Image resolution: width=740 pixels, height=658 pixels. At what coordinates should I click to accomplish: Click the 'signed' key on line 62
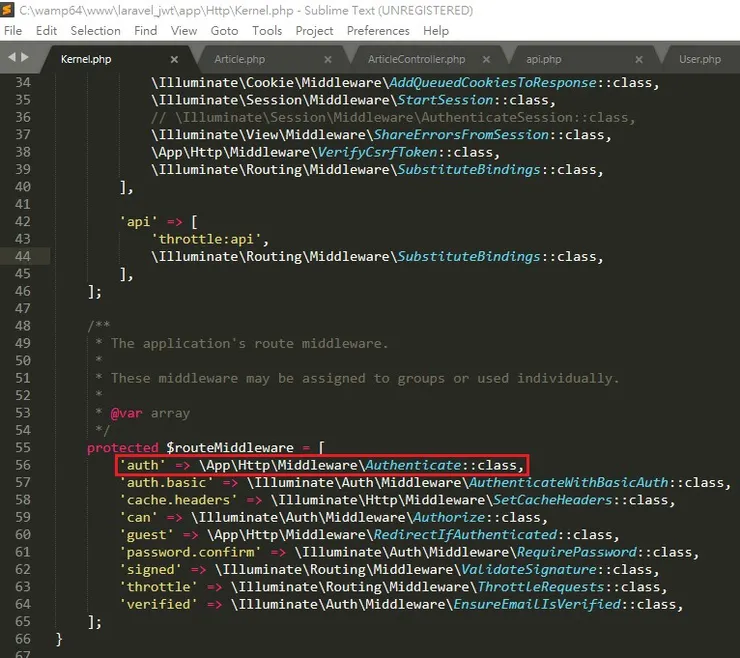pos(150,570)
